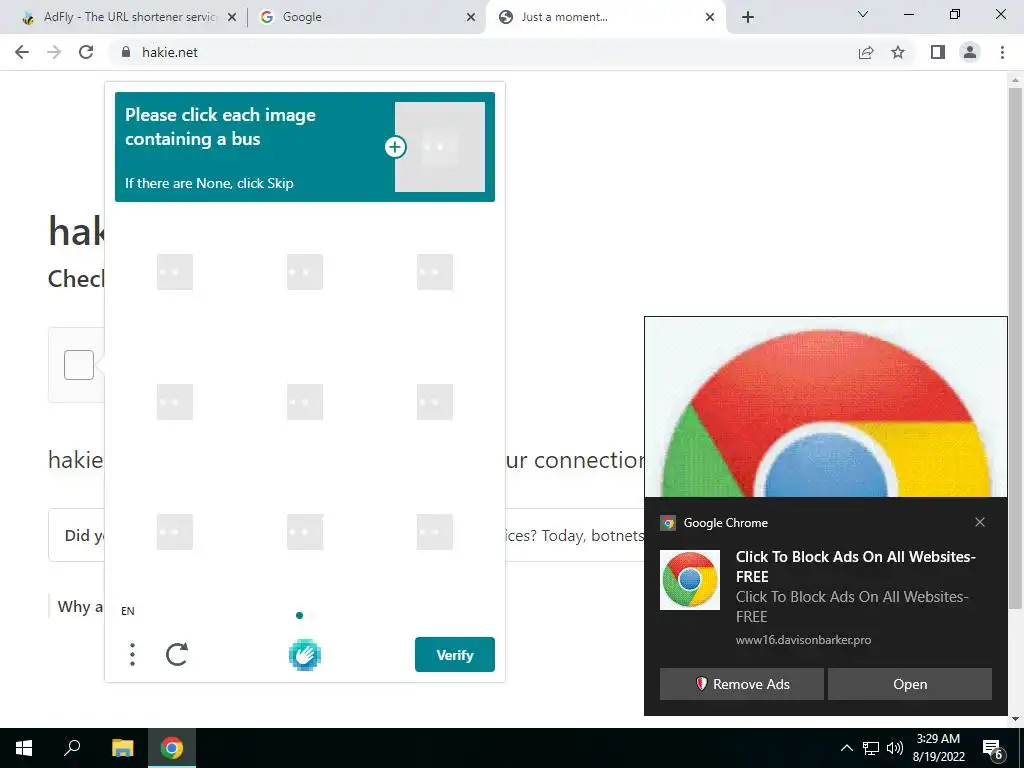
Task: Open the tab search chevron
Action: [x=863, y=14]
